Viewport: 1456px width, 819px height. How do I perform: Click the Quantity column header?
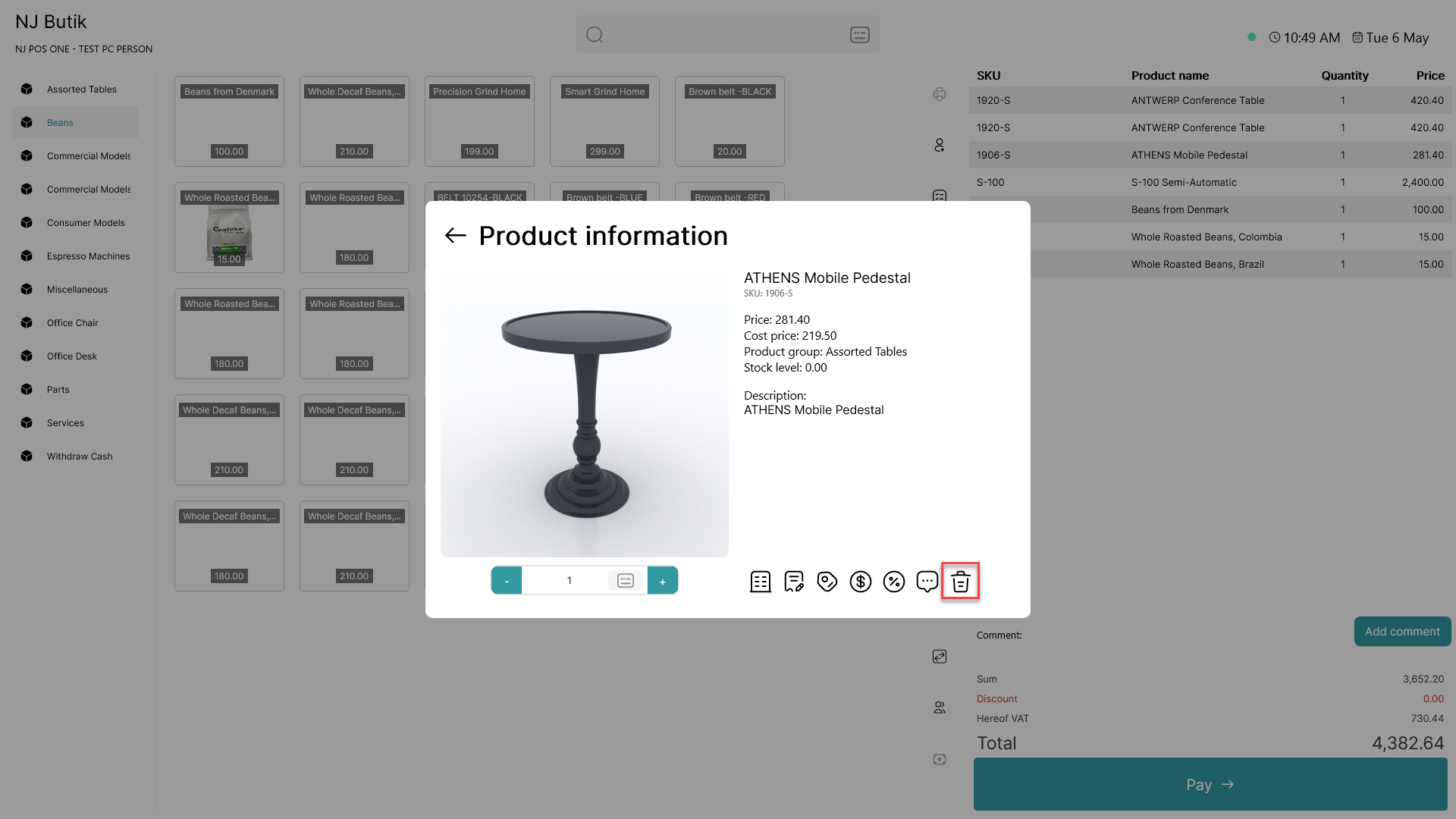pyautogui.click(x=1345, y=76)
